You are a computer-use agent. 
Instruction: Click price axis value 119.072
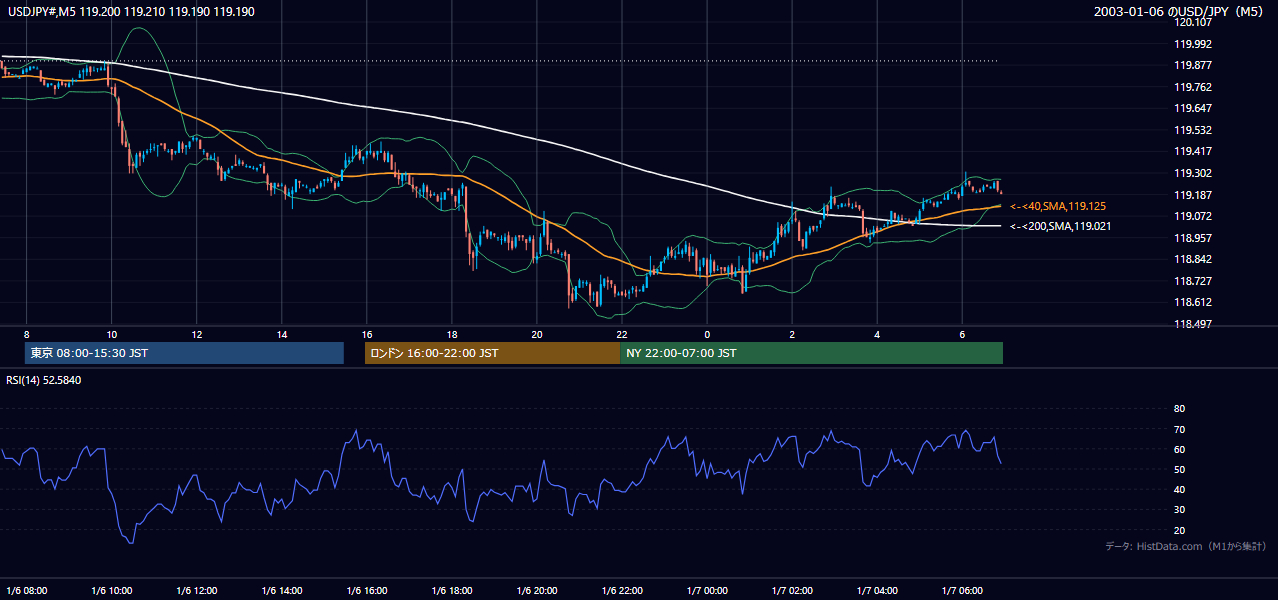click(x=1193, y=216)
